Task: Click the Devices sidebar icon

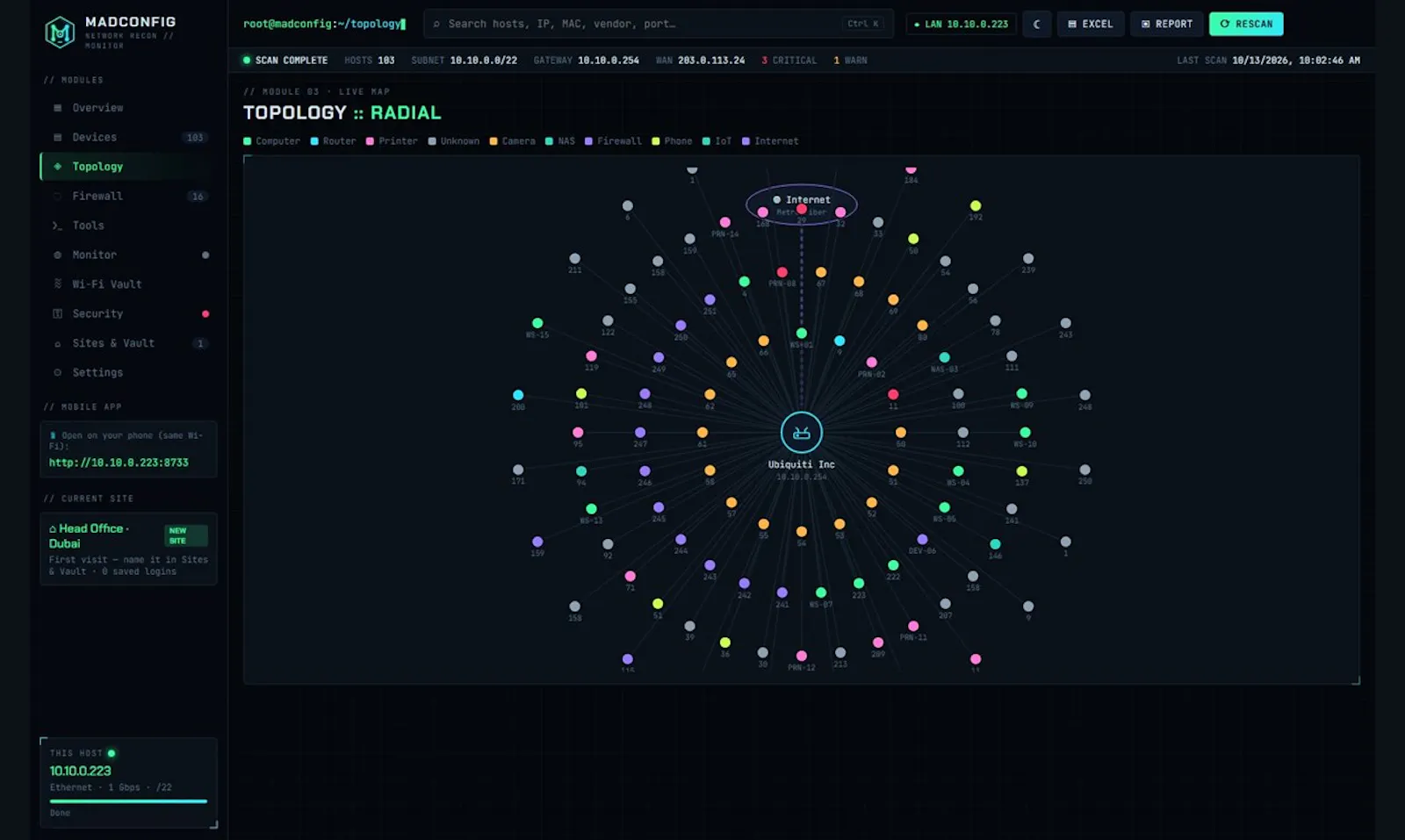Action: [58, 137]
